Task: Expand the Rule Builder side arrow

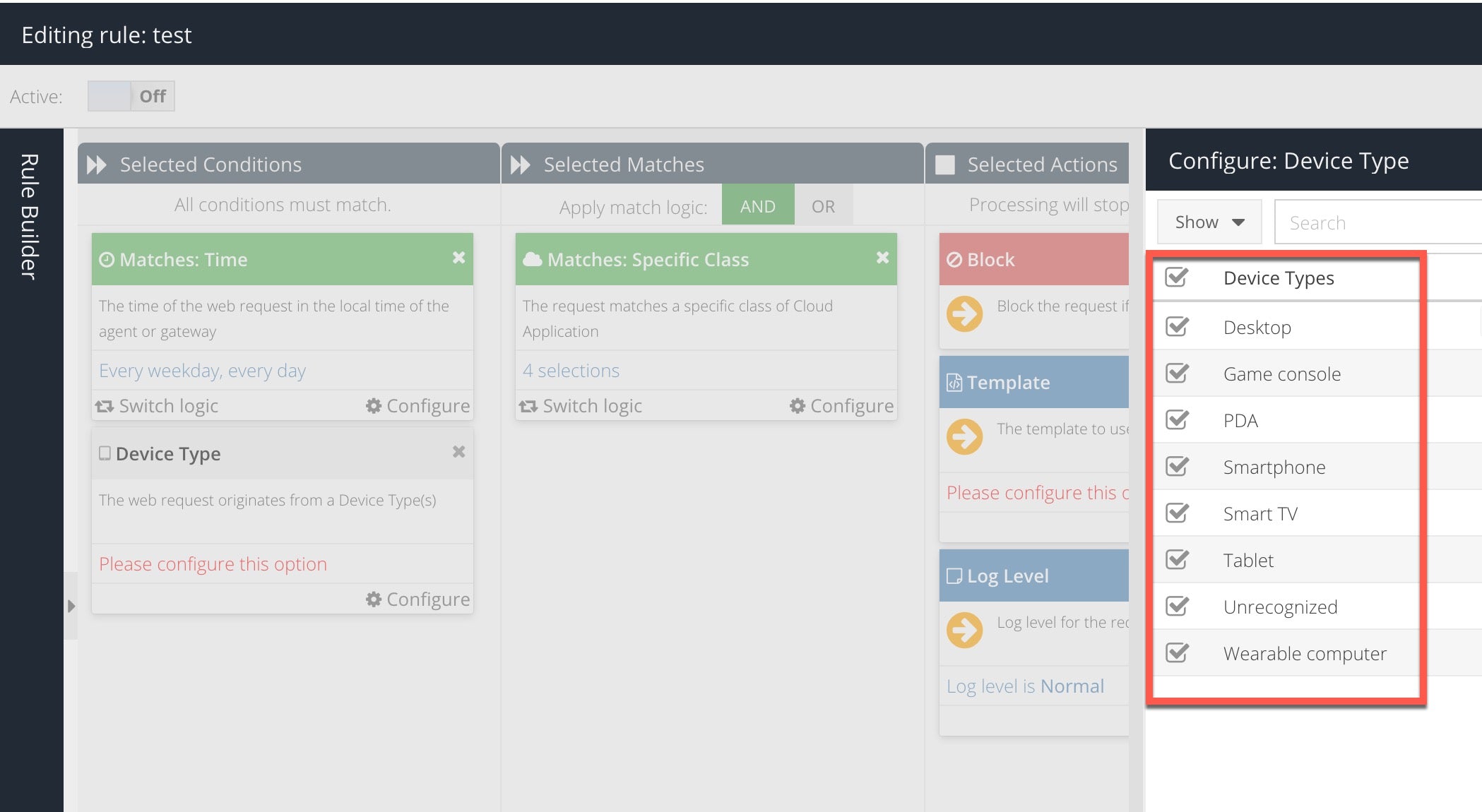Action: tap(71, 606)
